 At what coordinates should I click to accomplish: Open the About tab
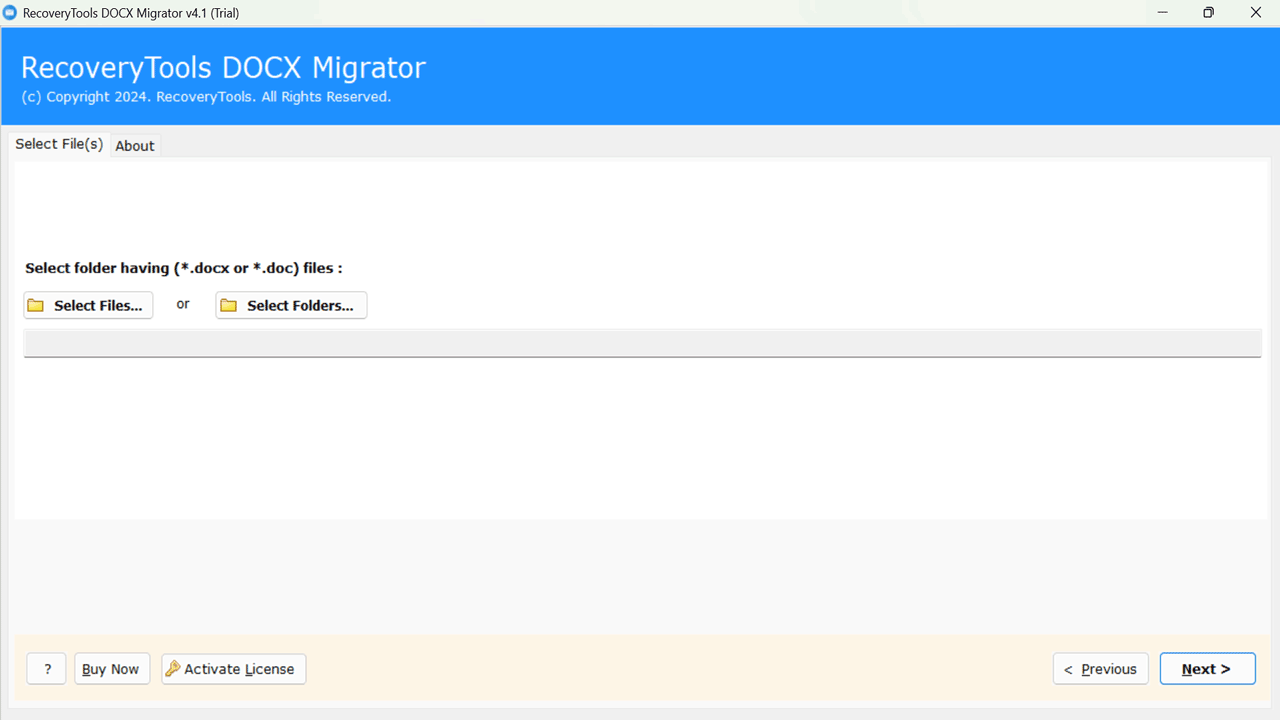coord(135,146)
